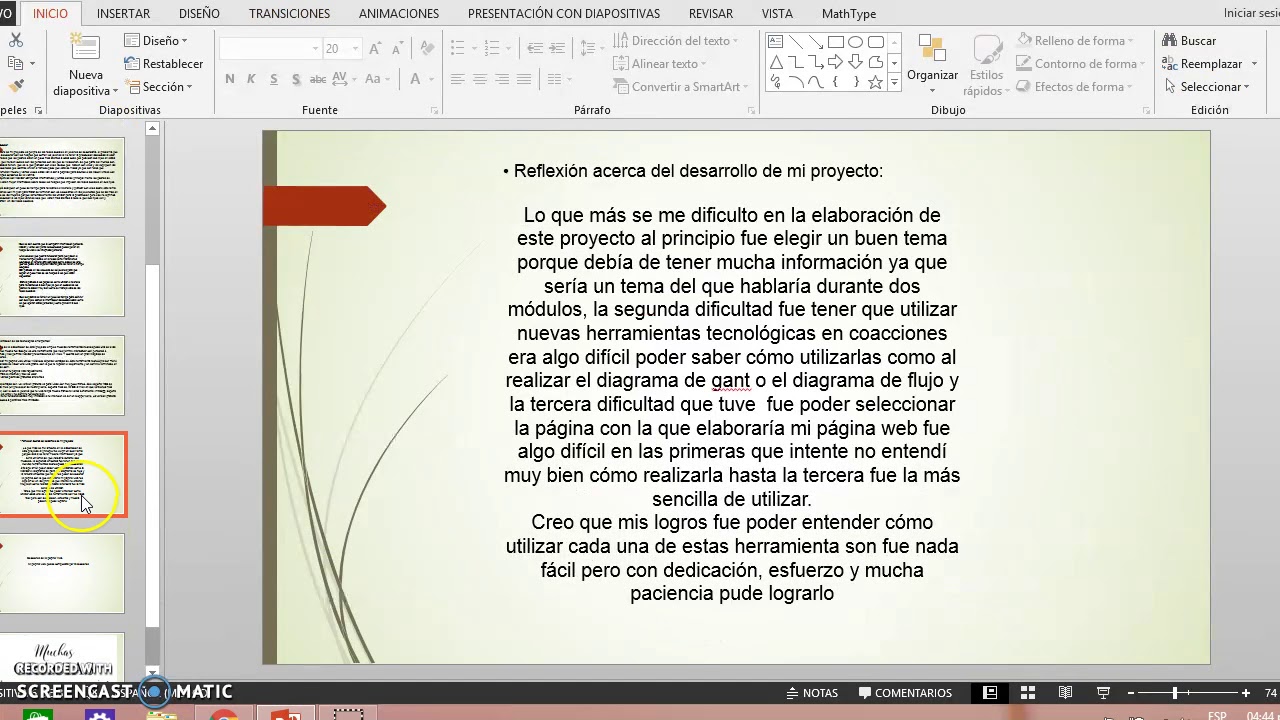
Task: Open the font size 20 dropdown
Action: 355,48
